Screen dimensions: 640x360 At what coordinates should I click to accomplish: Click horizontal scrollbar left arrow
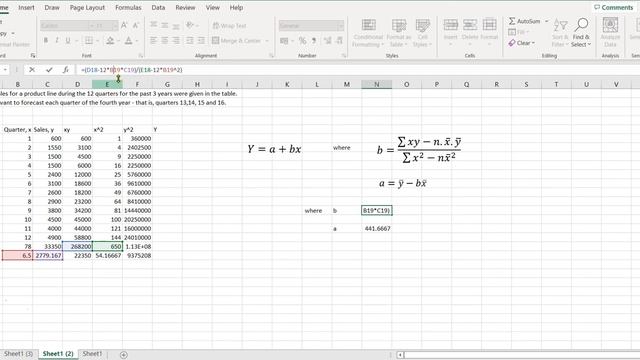(x=400, y=355)
